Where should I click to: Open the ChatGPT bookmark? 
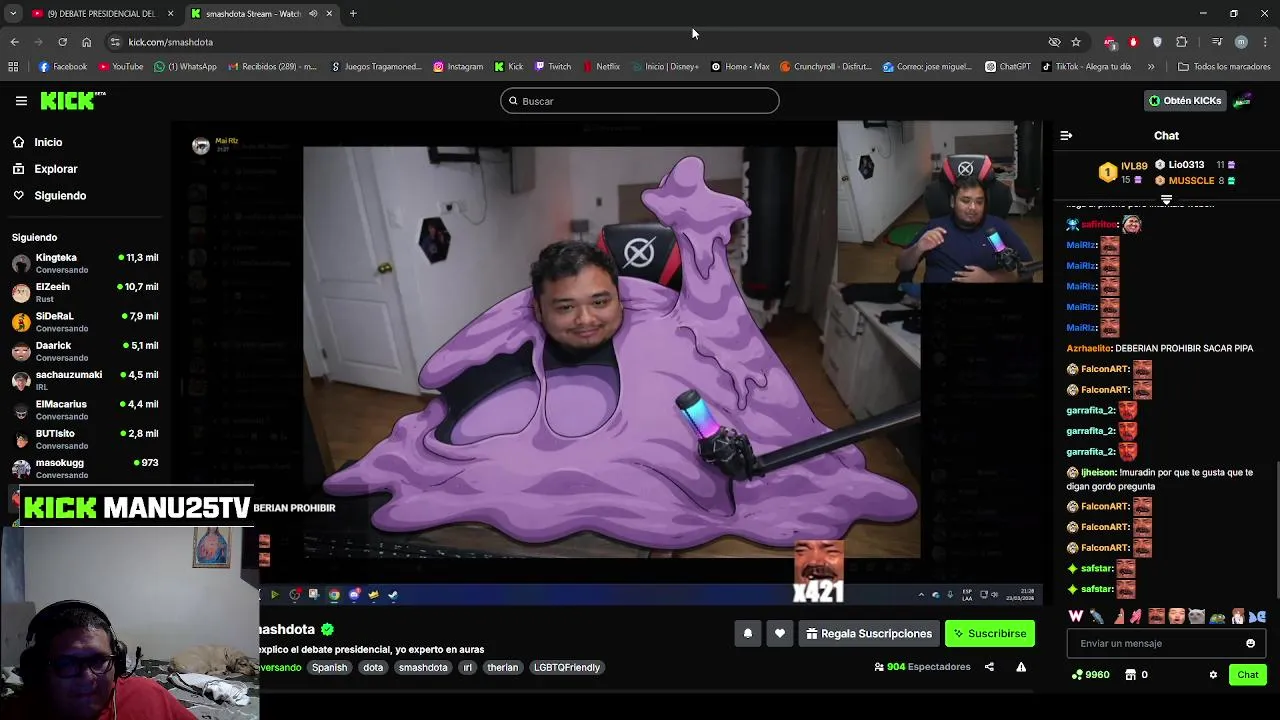(1008, 67)
